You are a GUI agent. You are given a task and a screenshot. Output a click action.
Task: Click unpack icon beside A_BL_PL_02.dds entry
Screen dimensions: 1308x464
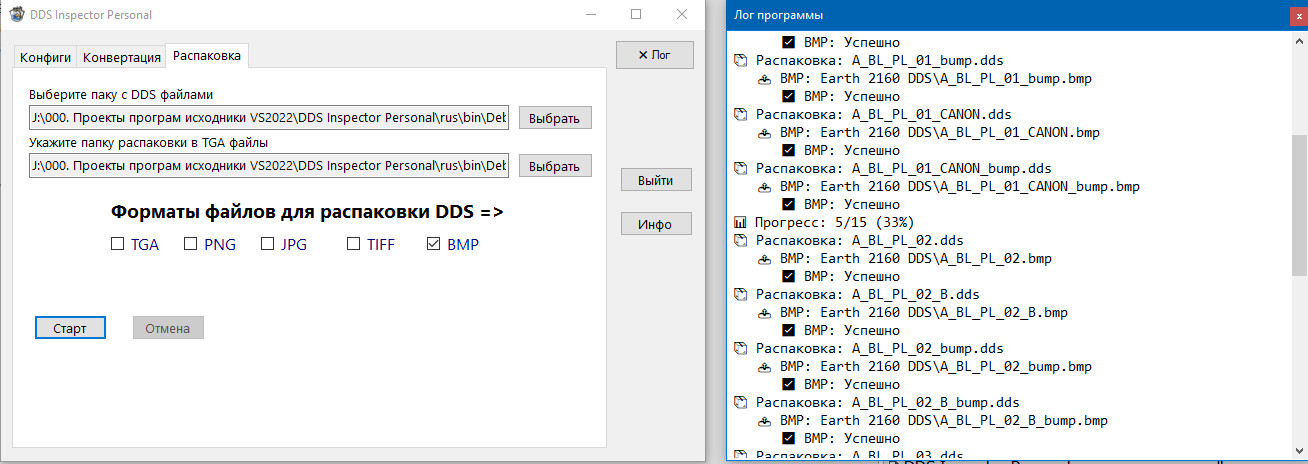[740, 240]
